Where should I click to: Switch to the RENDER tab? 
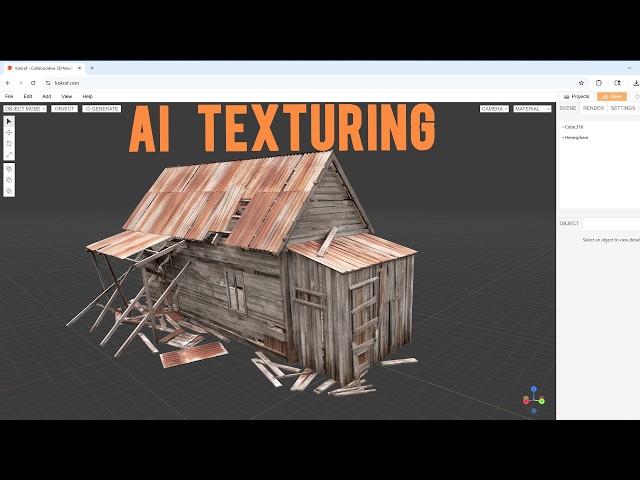tap(593, 108)
